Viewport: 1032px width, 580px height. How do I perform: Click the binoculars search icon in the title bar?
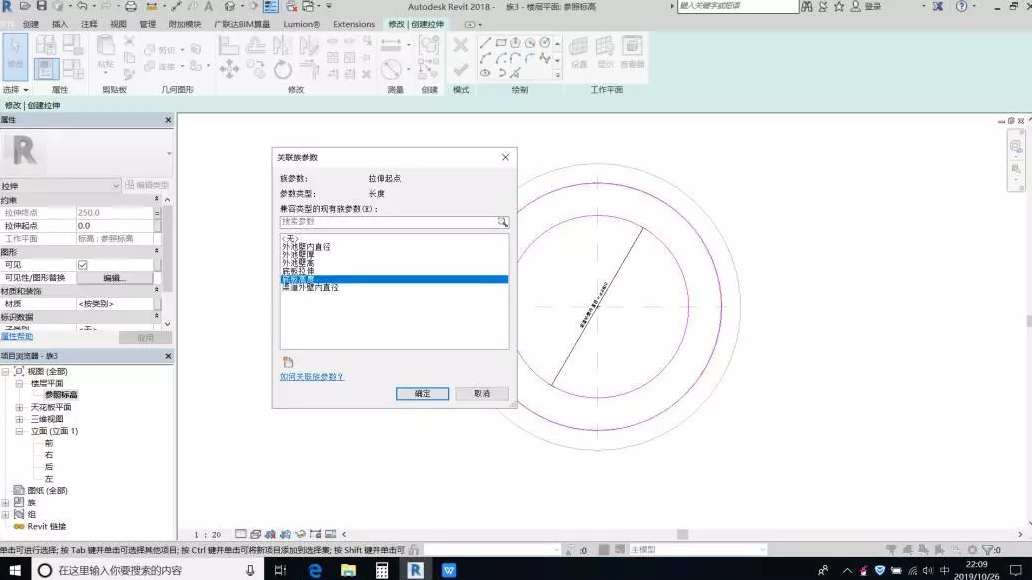point(807,7)
